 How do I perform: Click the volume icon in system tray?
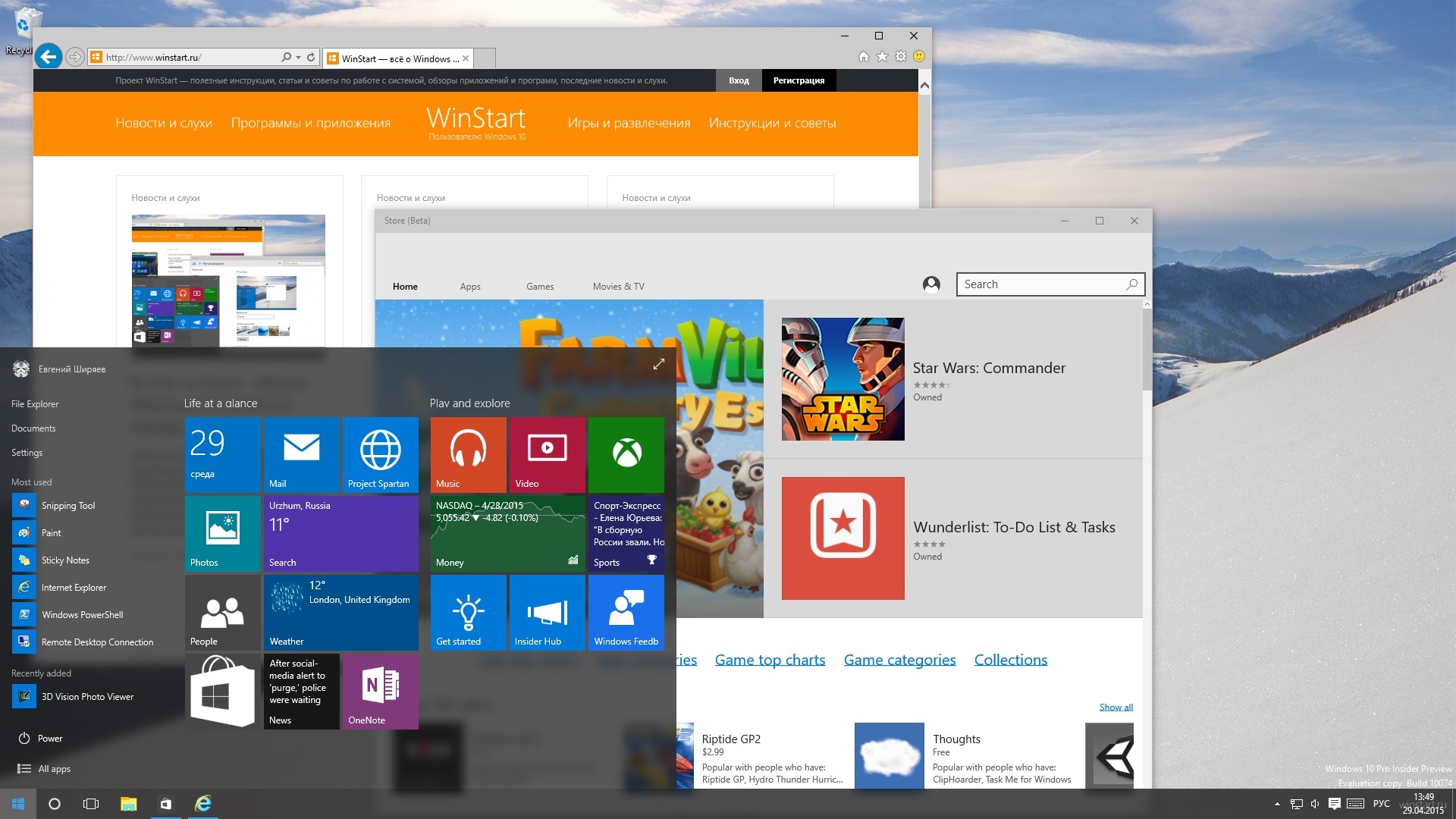coord(1315,804)
